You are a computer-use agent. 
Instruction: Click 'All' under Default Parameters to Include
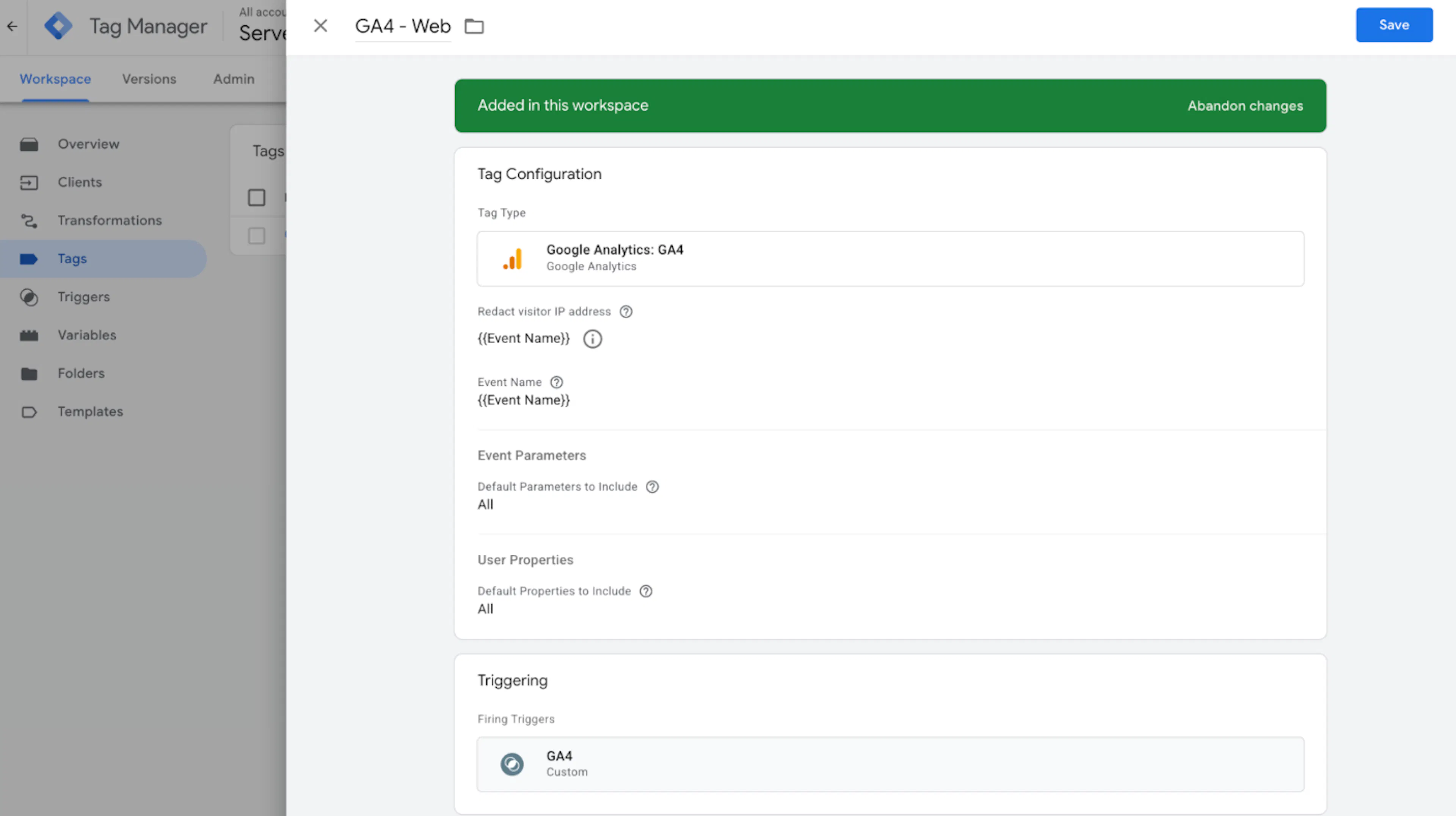(x=485, y=505)
